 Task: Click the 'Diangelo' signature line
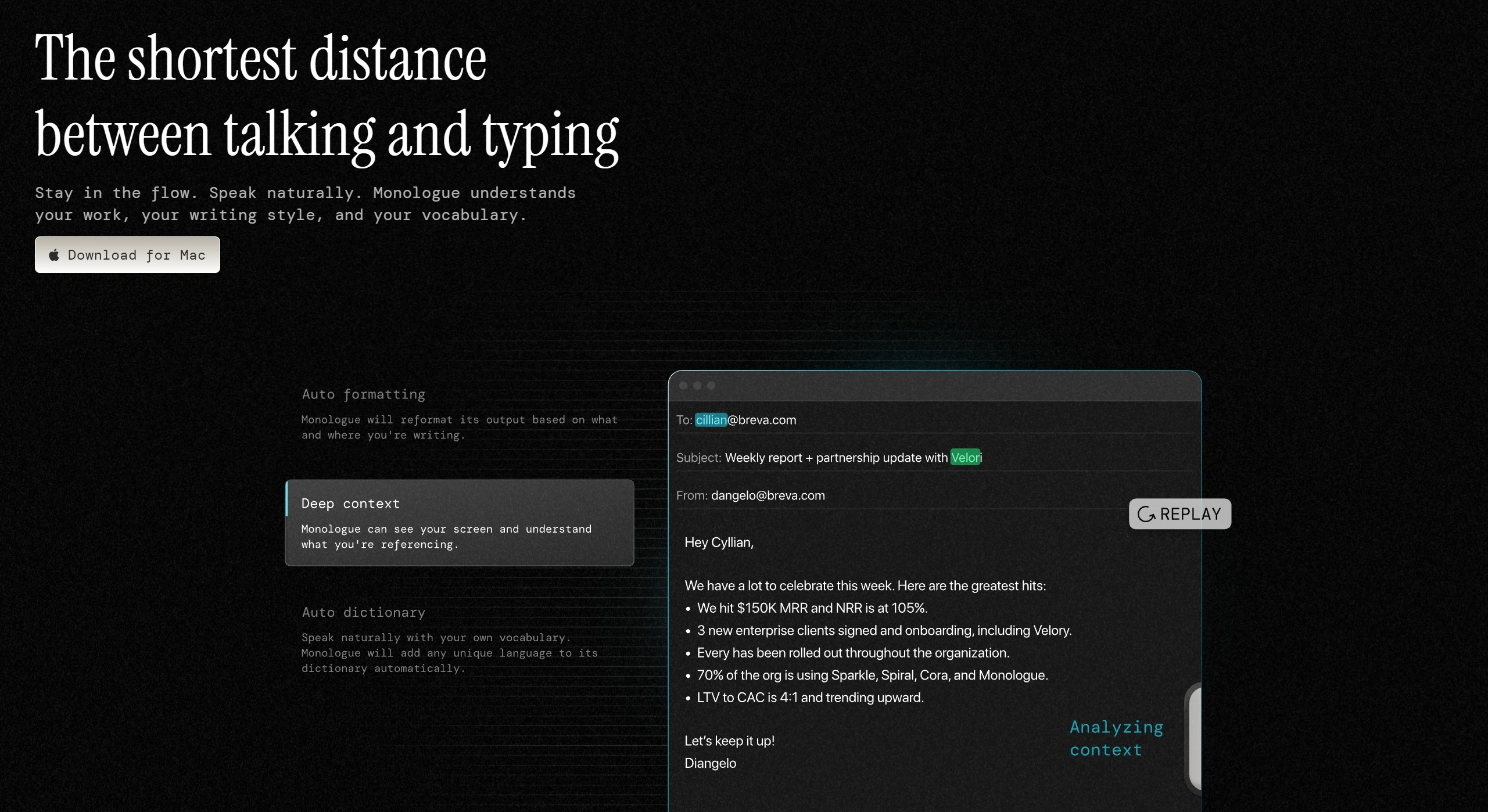710,763
